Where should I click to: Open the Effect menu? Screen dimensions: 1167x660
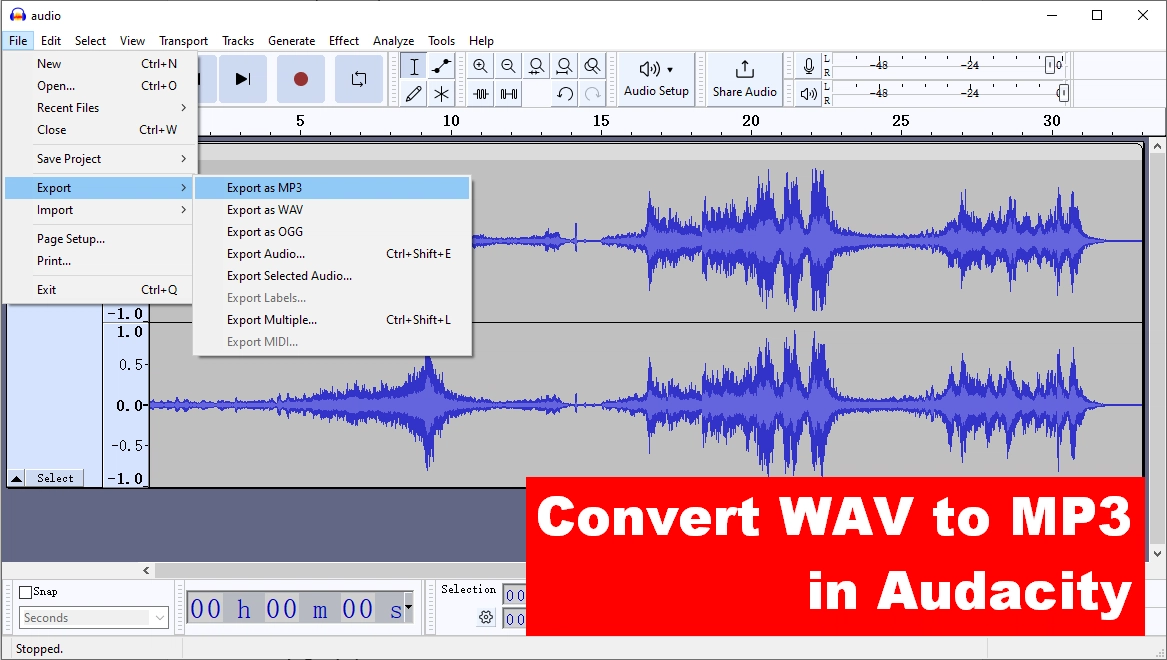click(x=343, y=40)
